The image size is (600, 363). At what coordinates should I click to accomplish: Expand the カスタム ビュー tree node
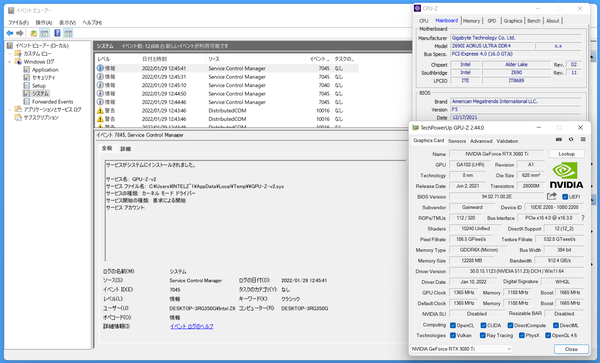pos(10,54)
